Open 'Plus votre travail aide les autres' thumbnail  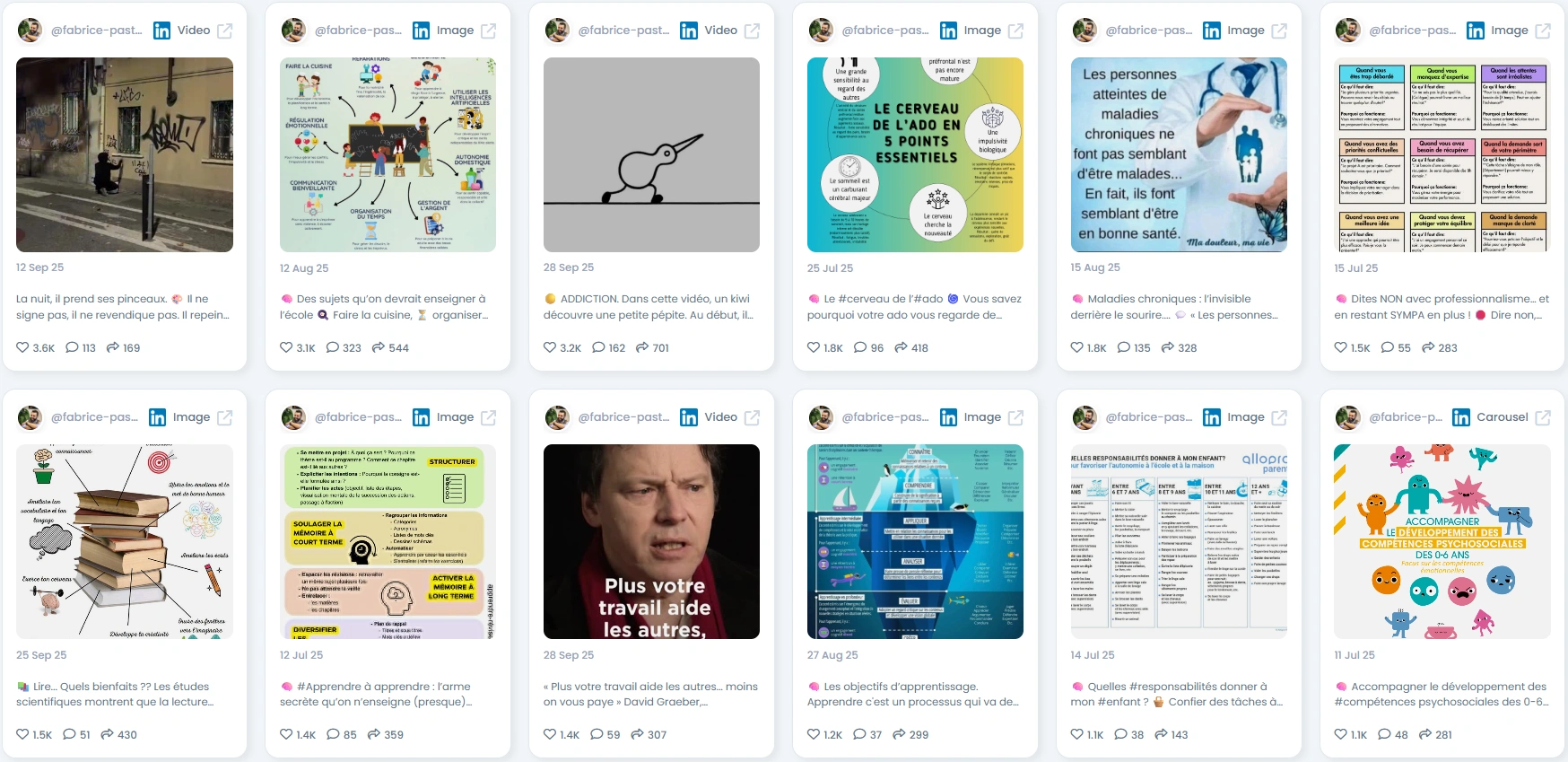pyautogui.click(x=651, y=541)
